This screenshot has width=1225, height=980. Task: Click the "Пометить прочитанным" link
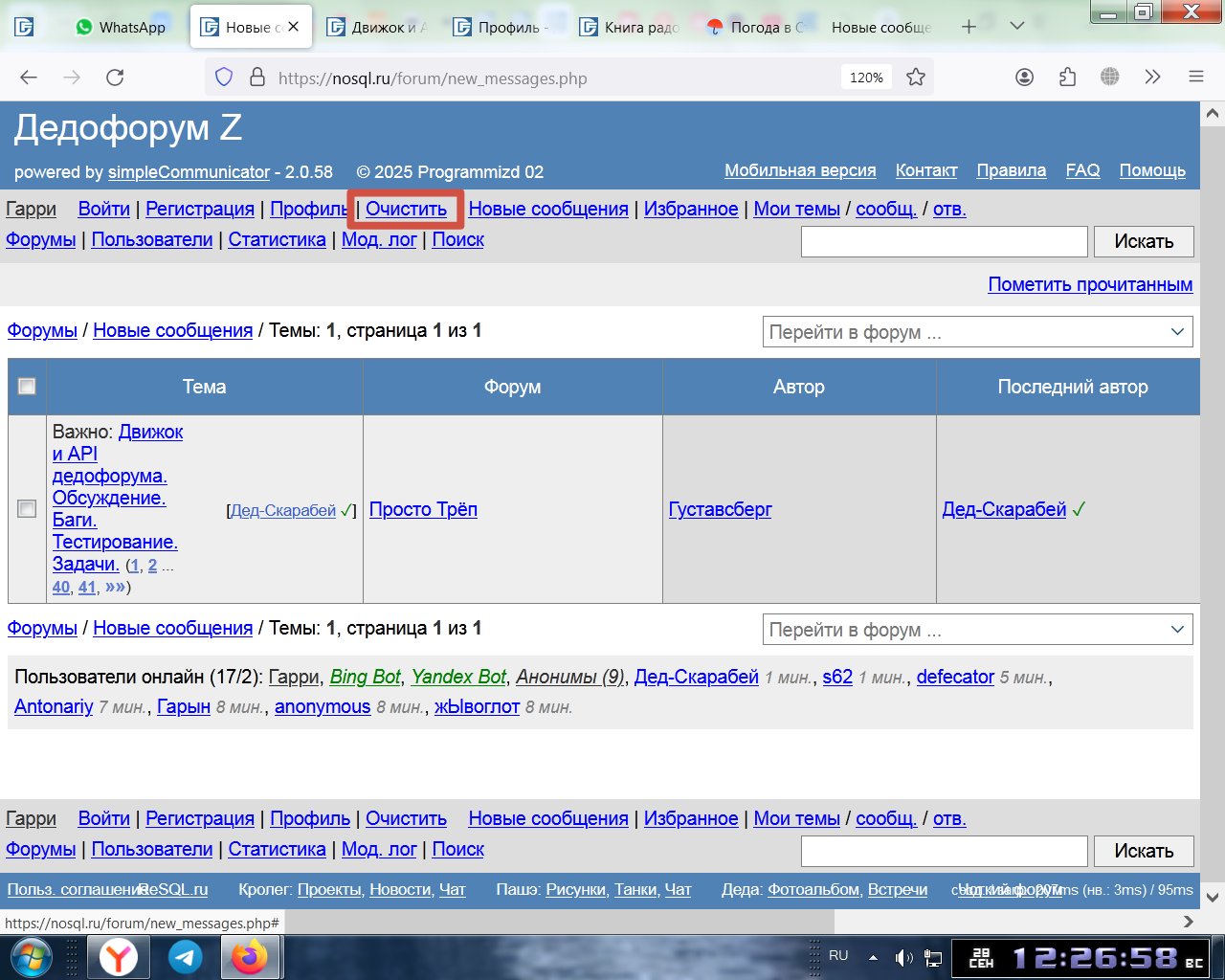click(x=1090, y=284)
